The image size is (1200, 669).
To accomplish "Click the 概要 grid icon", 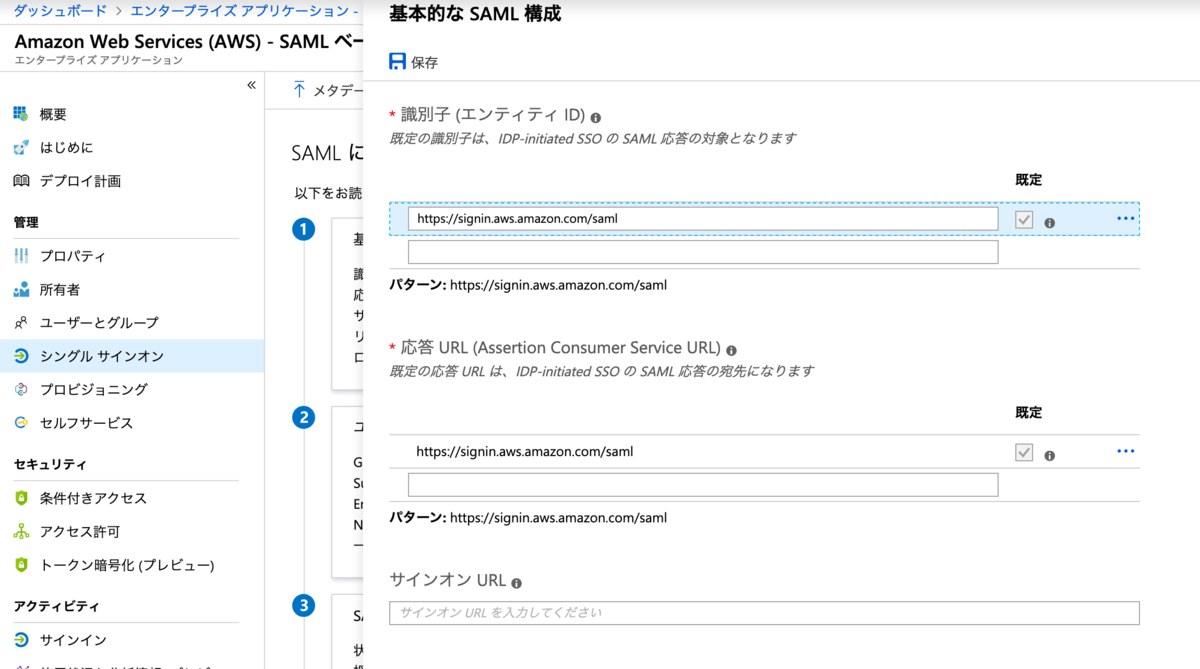I will pos(21,114).
